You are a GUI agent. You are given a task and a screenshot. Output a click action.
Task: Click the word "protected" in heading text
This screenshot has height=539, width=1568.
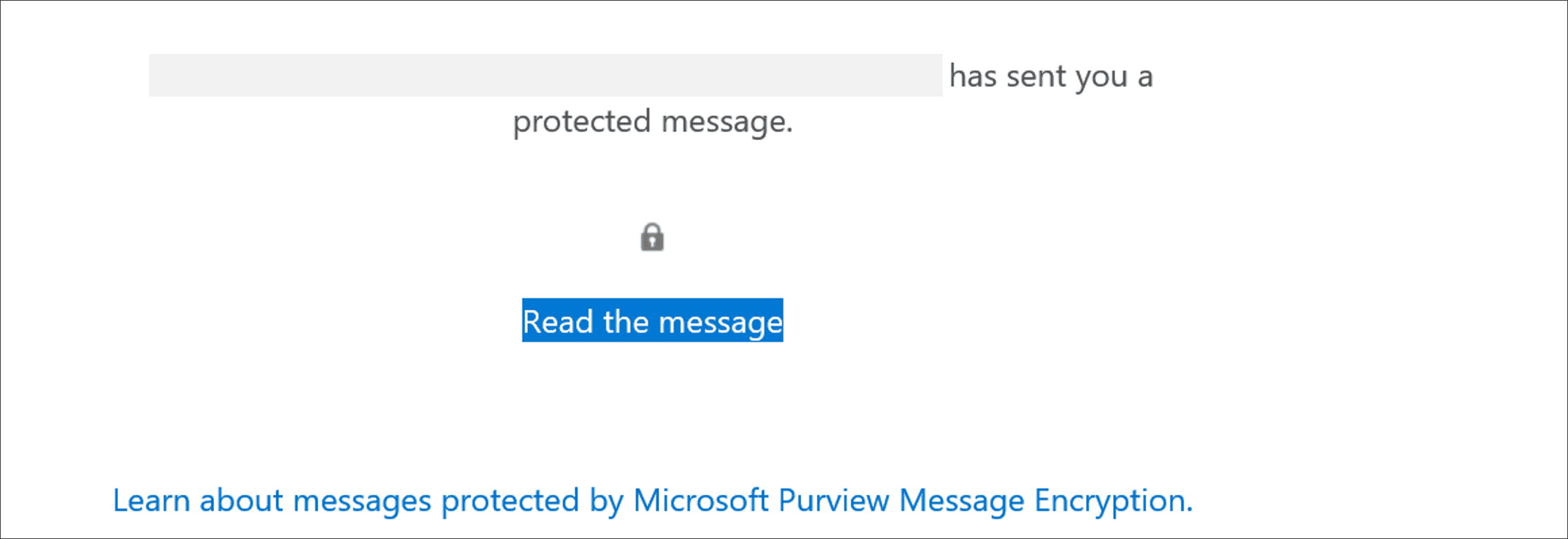click(x=582, y=121)
